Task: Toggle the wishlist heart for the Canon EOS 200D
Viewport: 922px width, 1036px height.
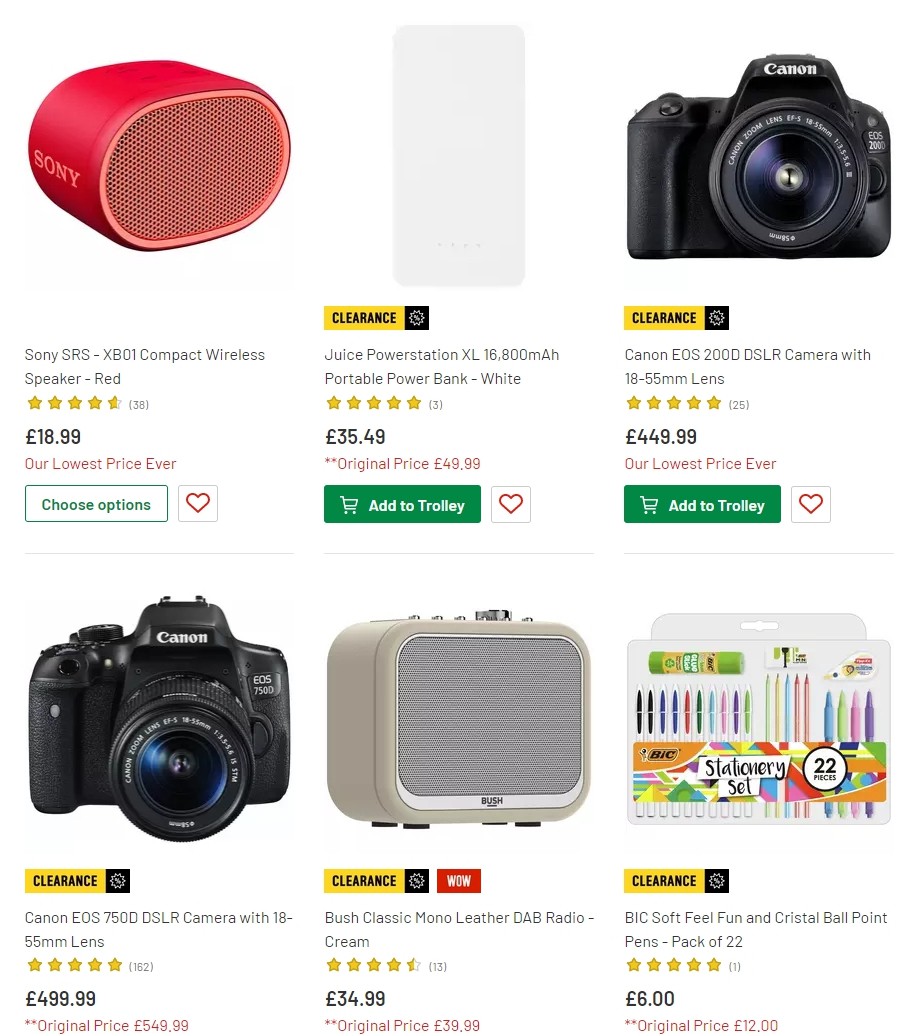Action: [810, 504]
